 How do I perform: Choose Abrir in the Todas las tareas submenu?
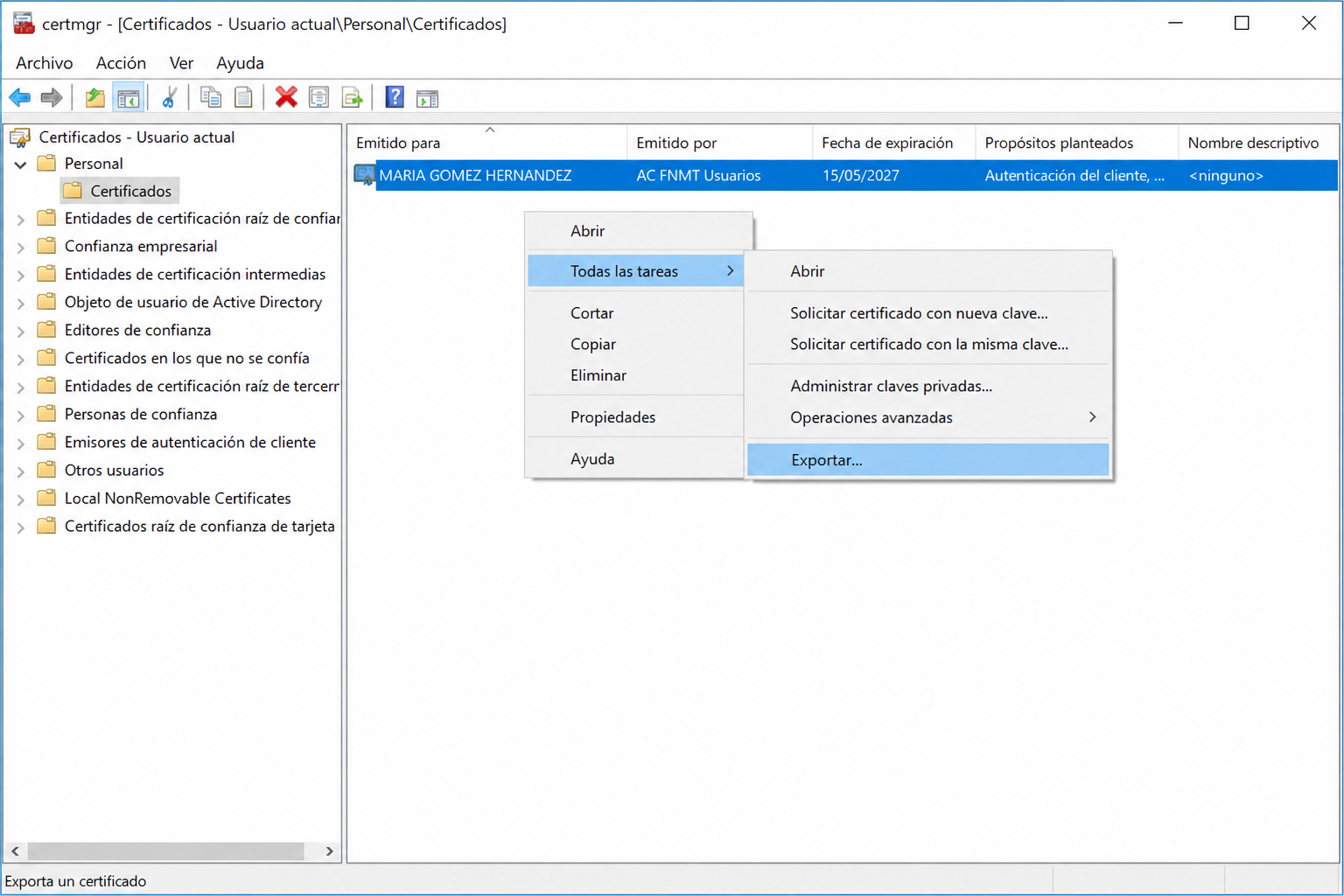927,271
